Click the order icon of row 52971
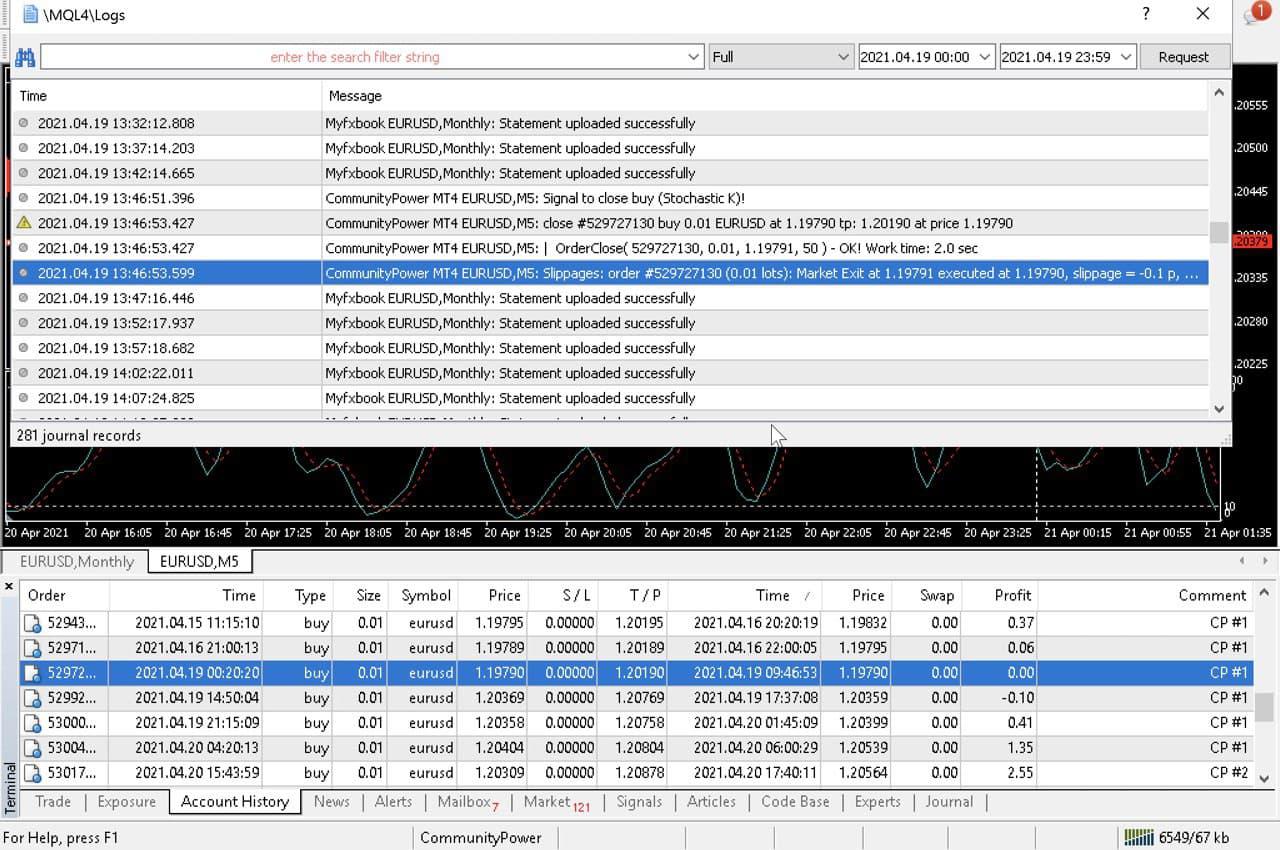The image size is (1280, 850). click(x=33, y=648)
